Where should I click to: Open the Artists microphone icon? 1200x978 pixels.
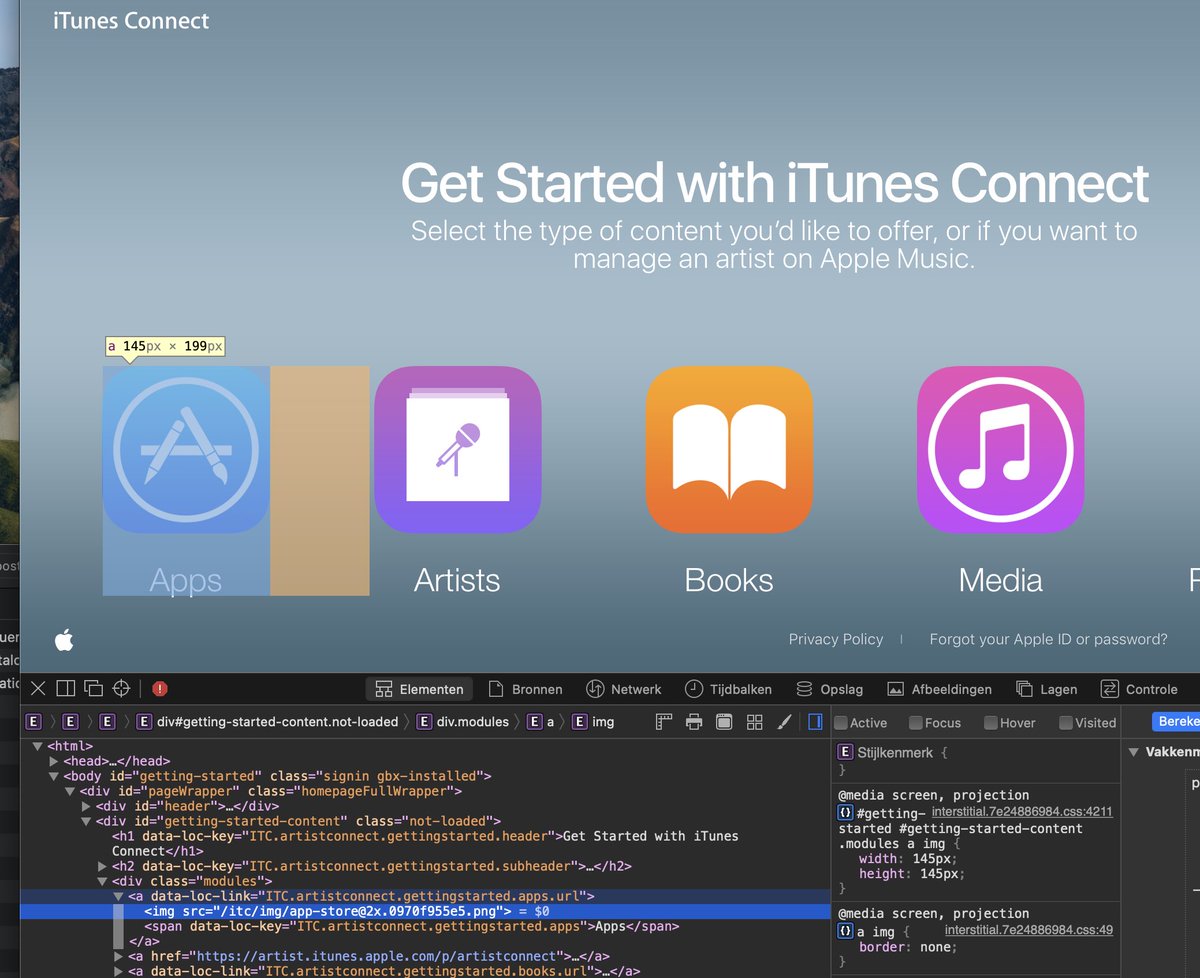point(457,450)
